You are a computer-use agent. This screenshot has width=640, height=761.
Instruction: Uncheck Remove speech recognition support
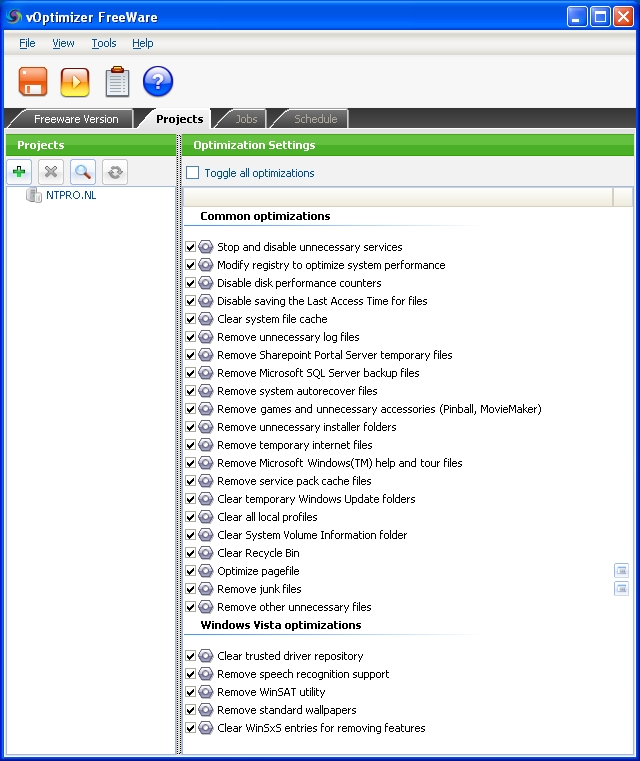coord(191,675)
